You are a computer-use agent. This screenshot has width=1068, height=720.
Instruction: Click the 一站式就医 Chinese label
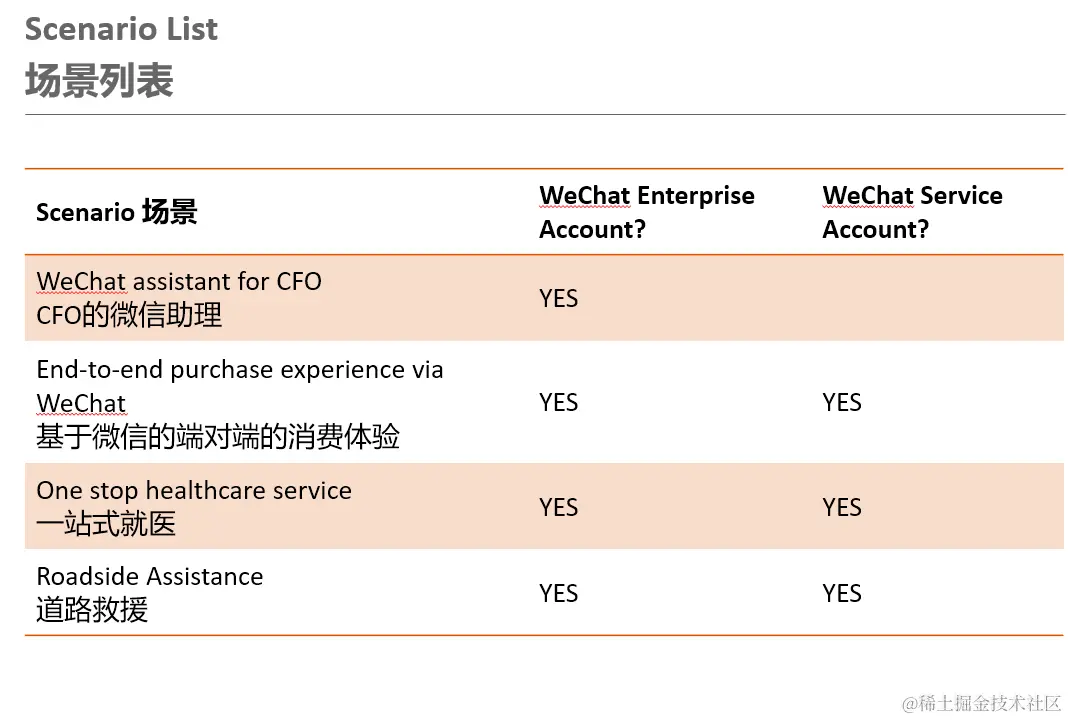(106, 524)
